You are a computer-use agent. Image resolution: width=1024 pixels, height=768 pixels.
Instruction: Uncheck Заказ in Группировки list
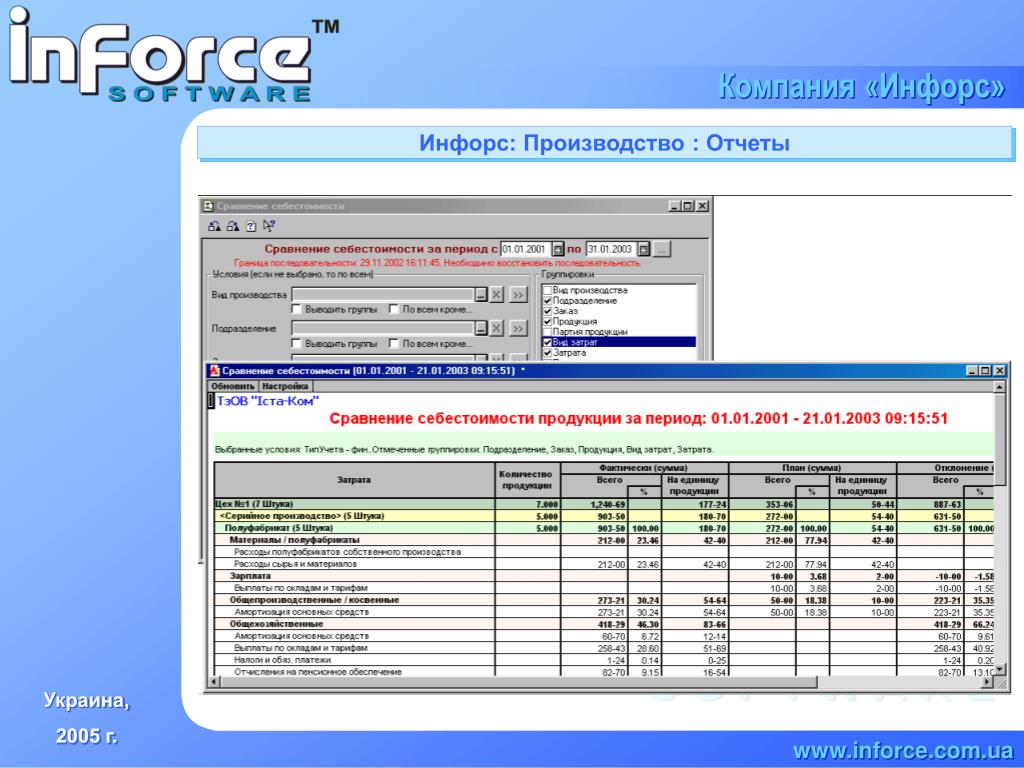pyautogui.click(x=547, y=311)
